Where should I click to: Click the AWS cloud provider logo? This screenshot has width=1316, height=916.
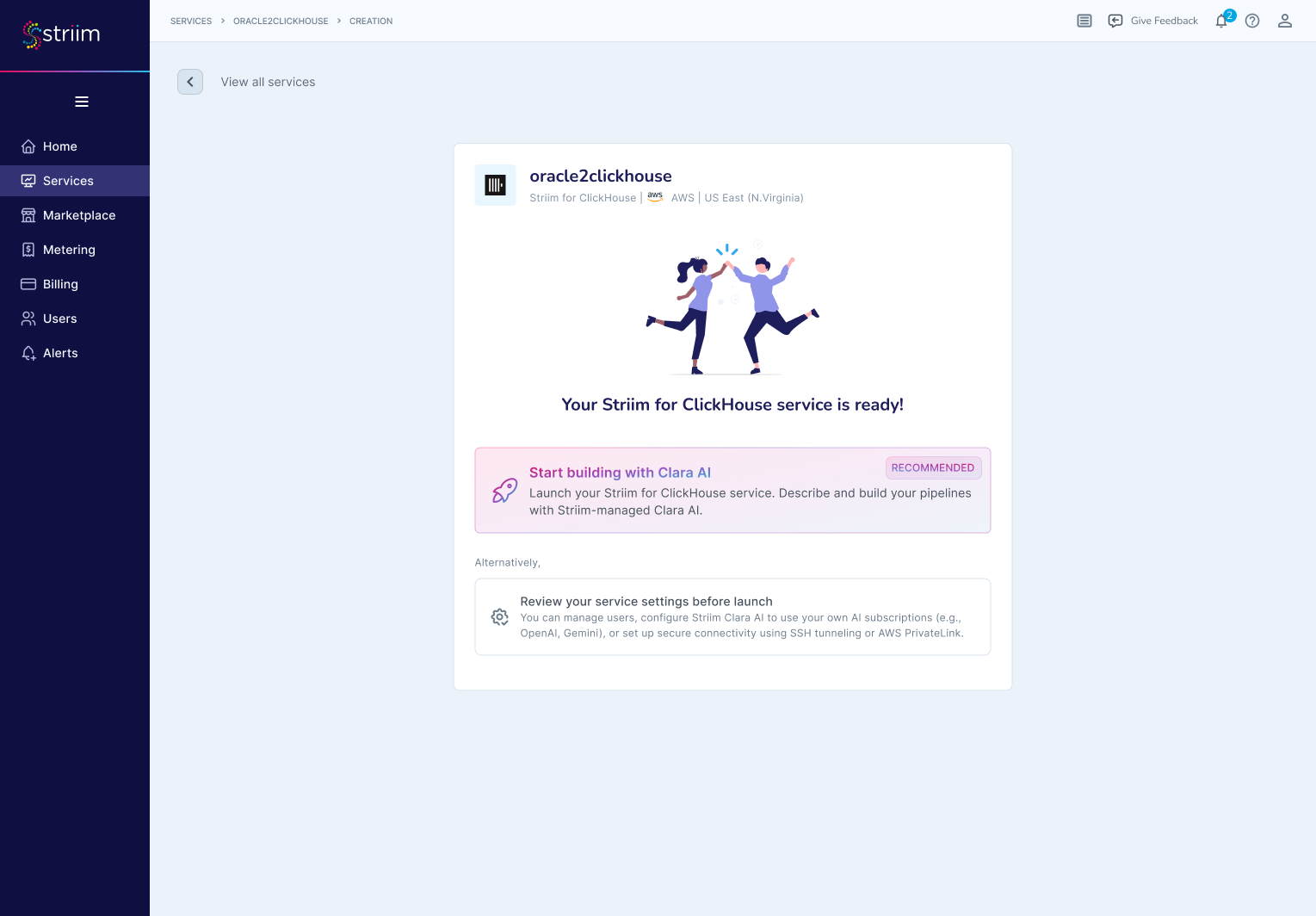pos(655,197)
